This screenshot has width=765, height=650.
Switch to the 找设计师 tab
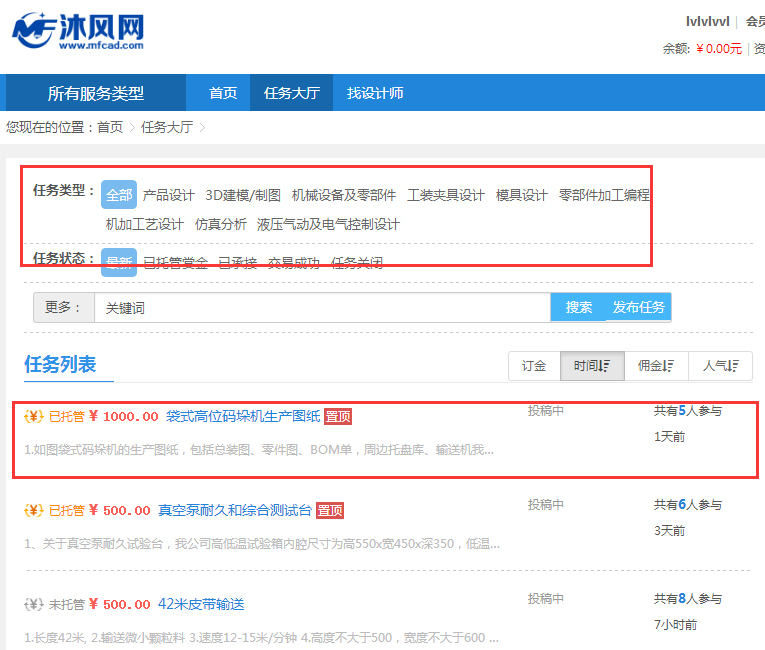click(x=375, y=93)
